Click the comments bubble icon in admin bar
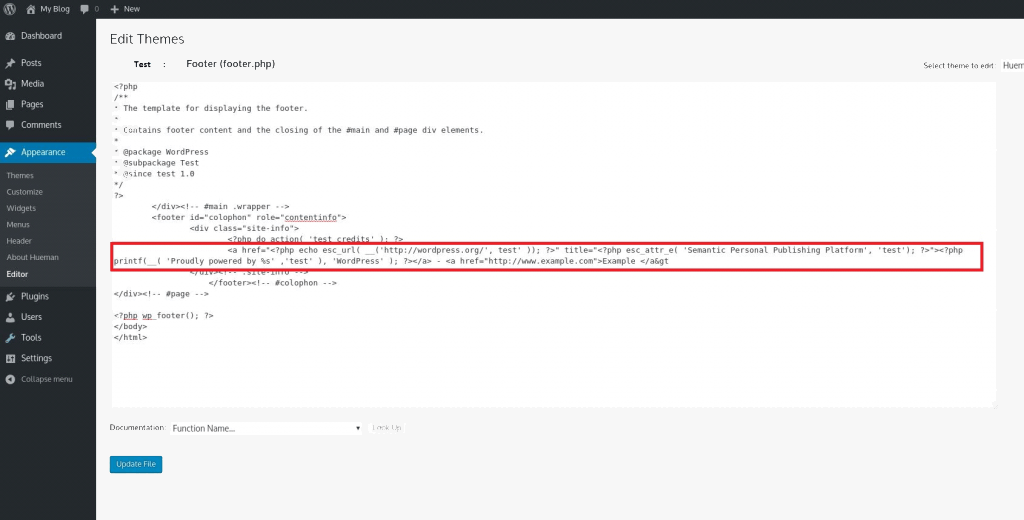Screen dimensions: 1024x520 [84, 9]
